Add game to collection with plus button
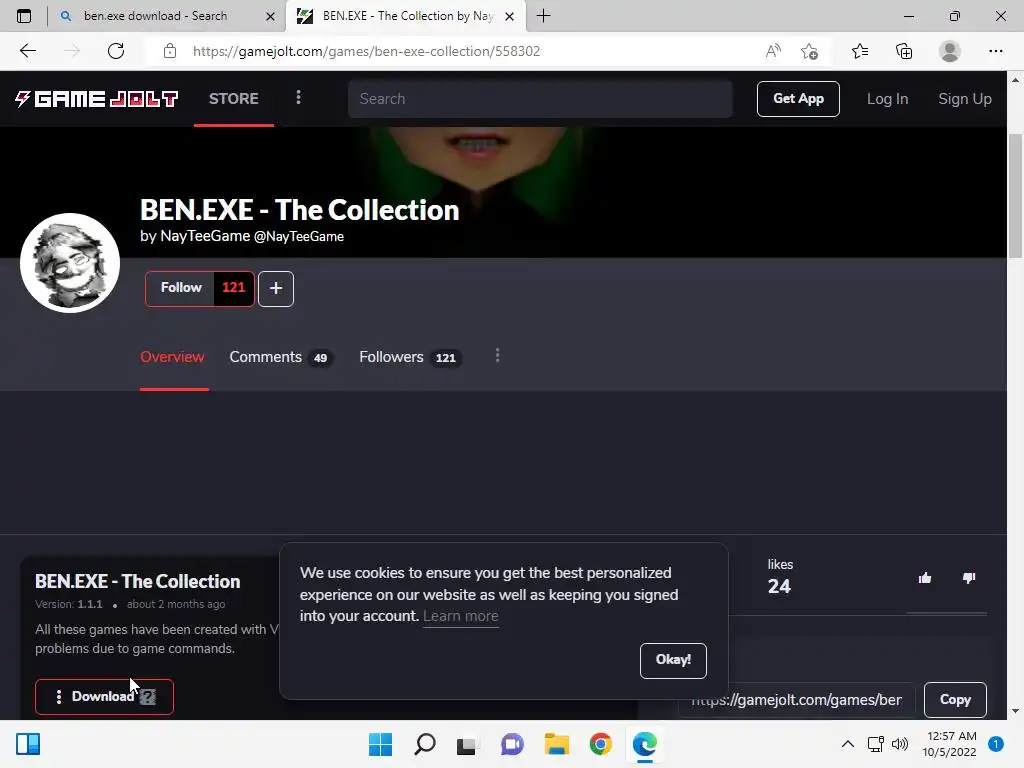 tap(276, 289)
